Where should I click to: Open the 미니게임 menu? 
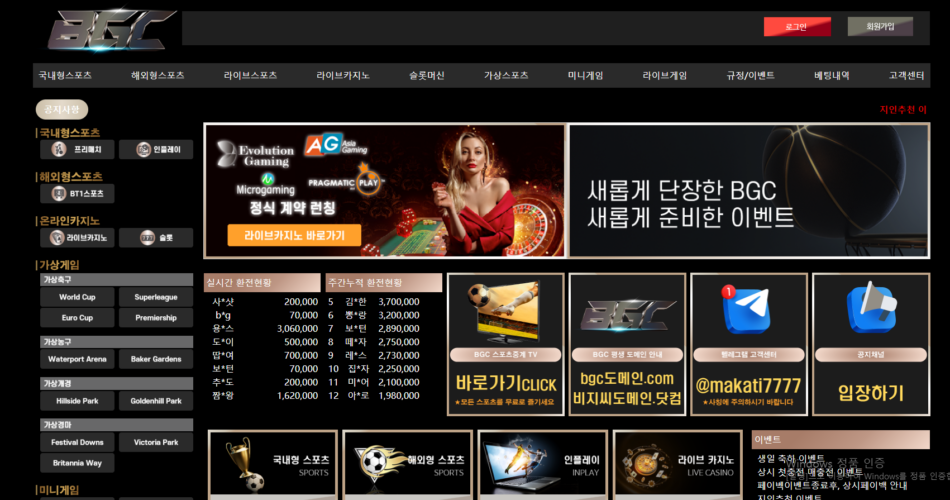(x=585, y=76)
